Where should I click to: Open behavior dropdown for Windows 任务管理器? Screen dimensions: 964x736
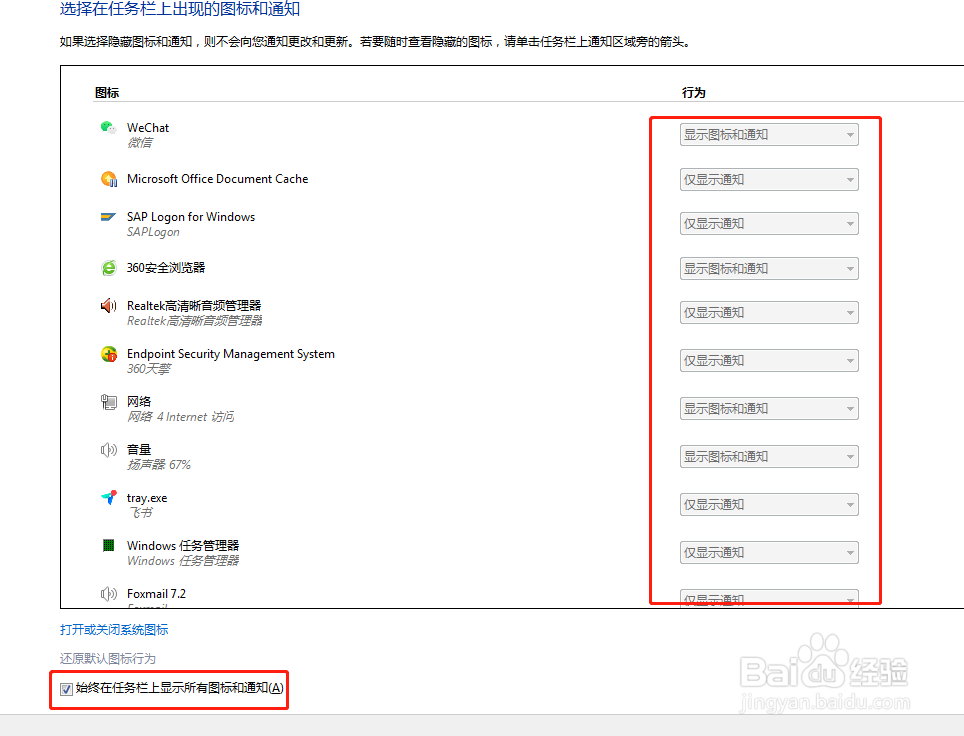[x=769, y=553]
